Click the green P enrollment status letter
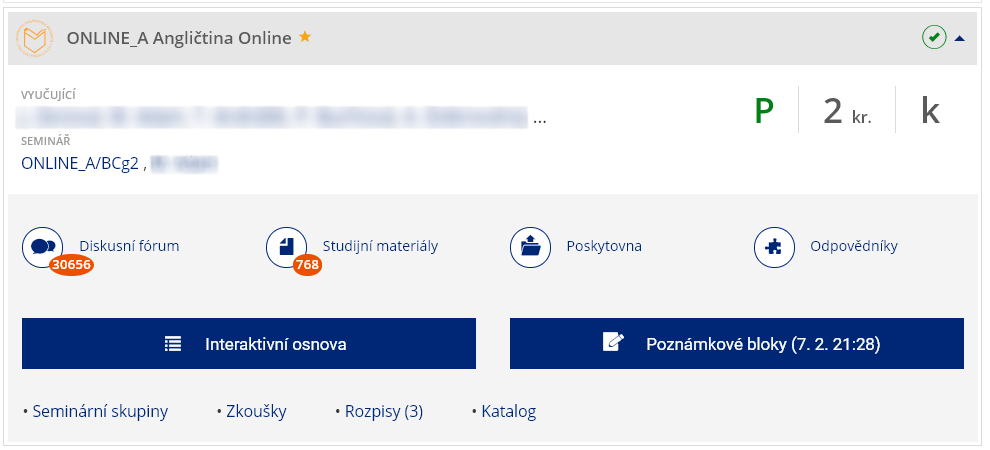Image resolution: width=990 pixels, height=450 pixels. coord(764,110)
